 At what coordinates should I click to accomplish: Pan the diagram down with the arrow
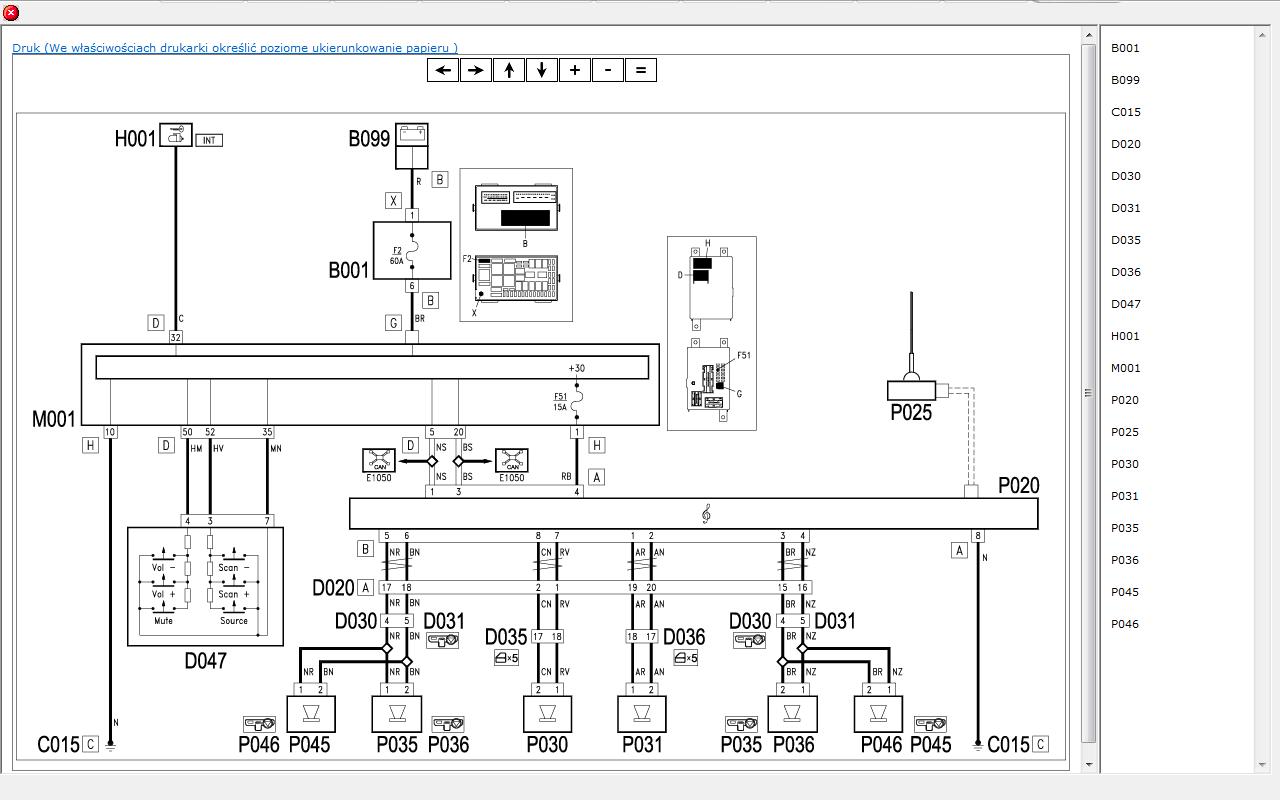point(542,70)
